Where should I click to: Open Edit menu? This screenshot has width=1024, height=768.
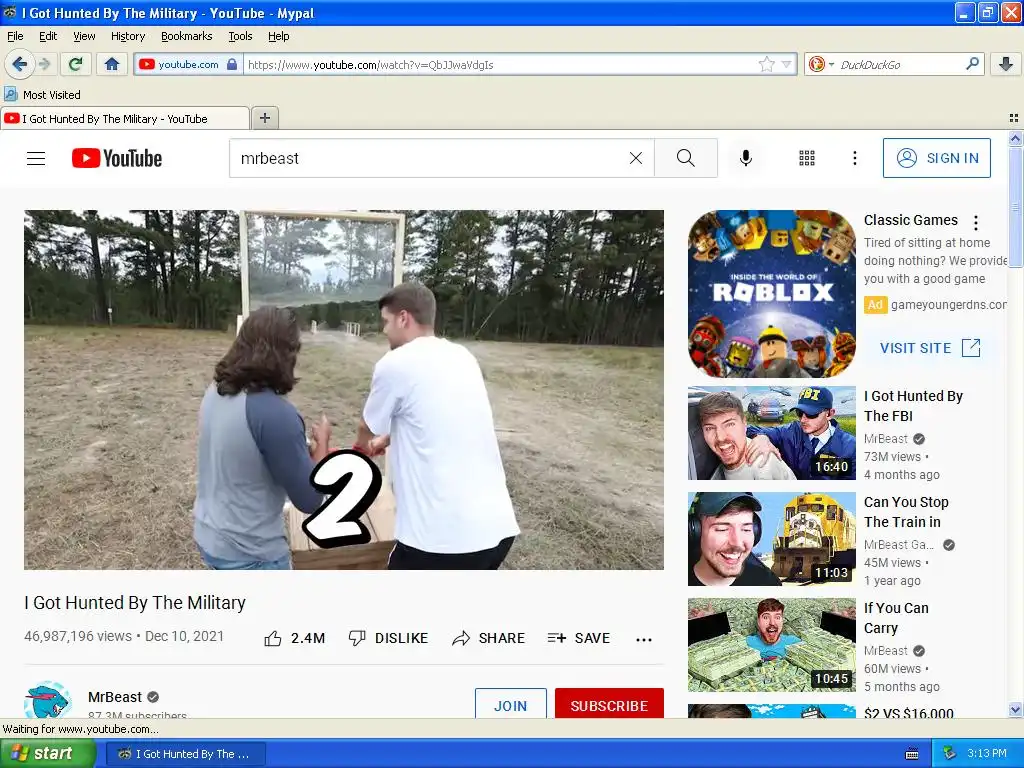(48, 36)
